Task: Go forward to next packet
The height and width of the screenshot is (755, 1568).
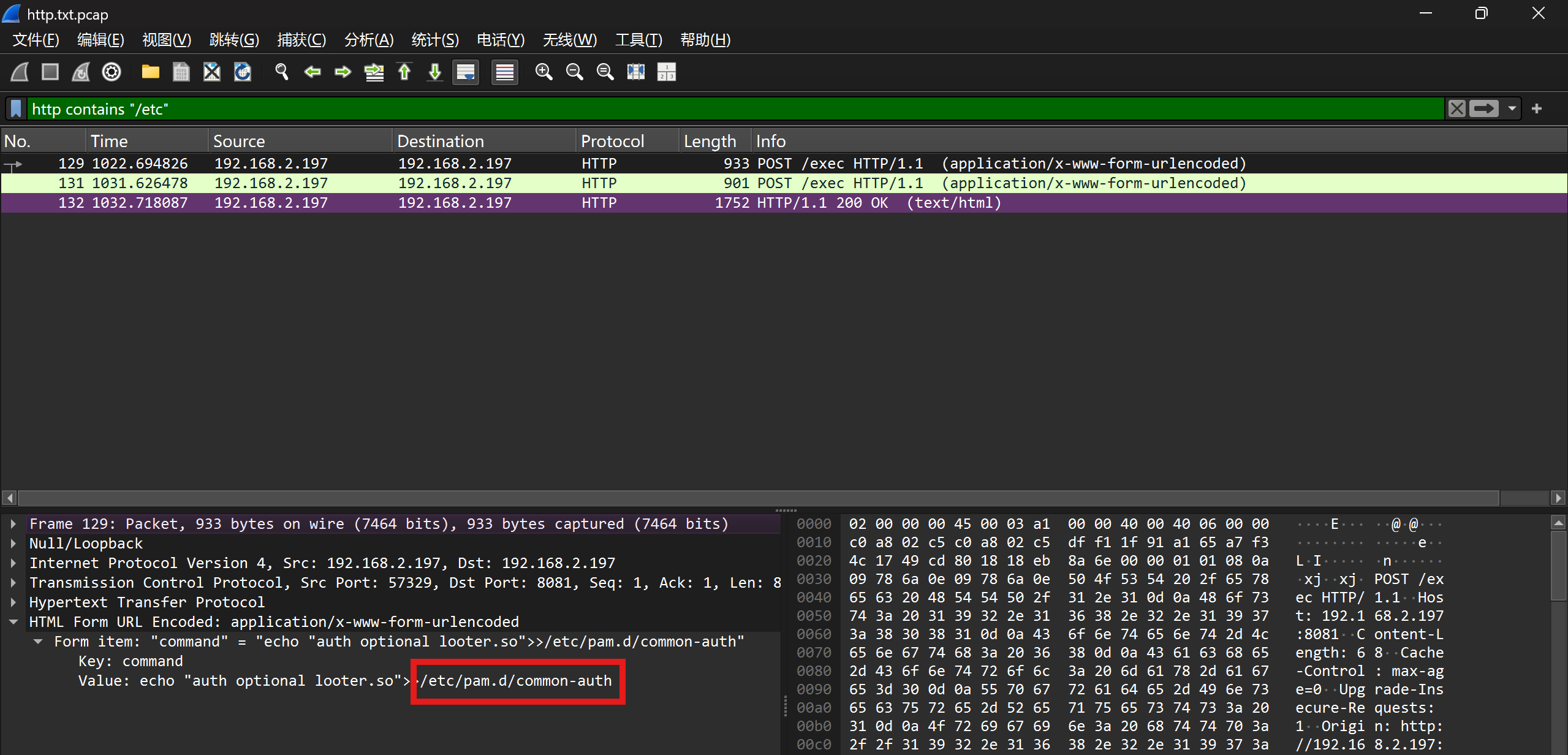Action: point(343,72)
